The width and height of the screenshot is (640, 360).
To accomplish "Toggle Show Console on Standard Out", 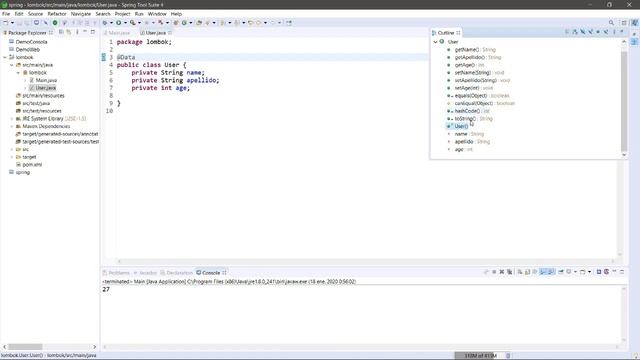I will tap(543, 272).
